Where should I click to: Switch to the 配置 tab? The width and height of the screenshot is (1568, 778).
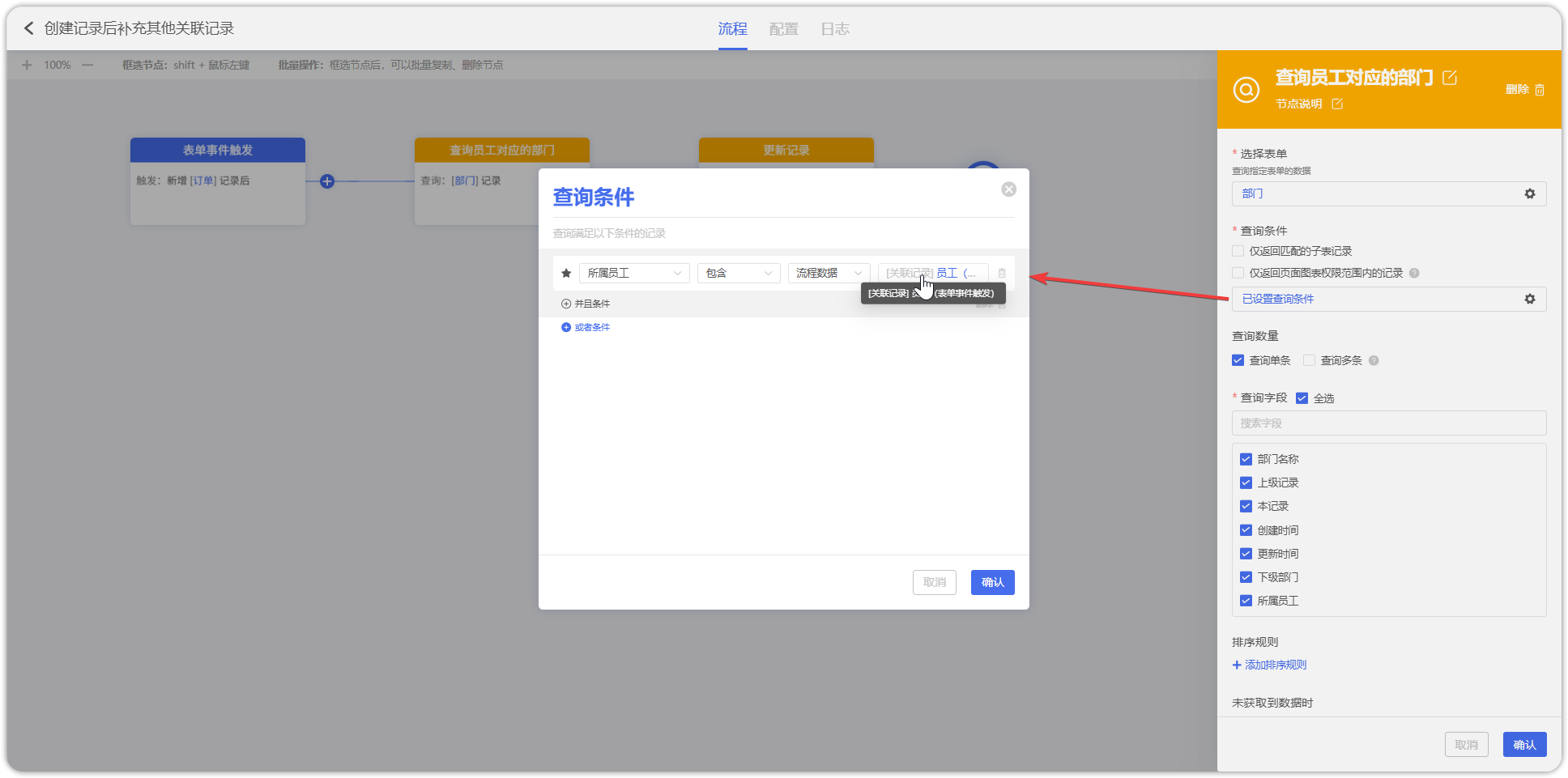tap(783, 29)
